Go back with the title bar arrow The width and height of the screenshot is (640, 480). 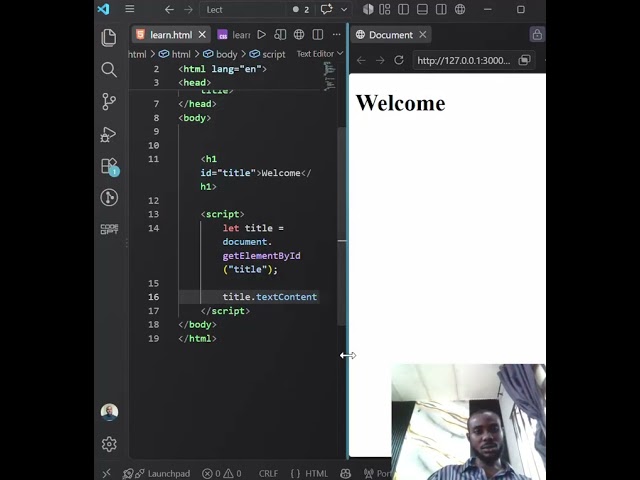point(169,9)
